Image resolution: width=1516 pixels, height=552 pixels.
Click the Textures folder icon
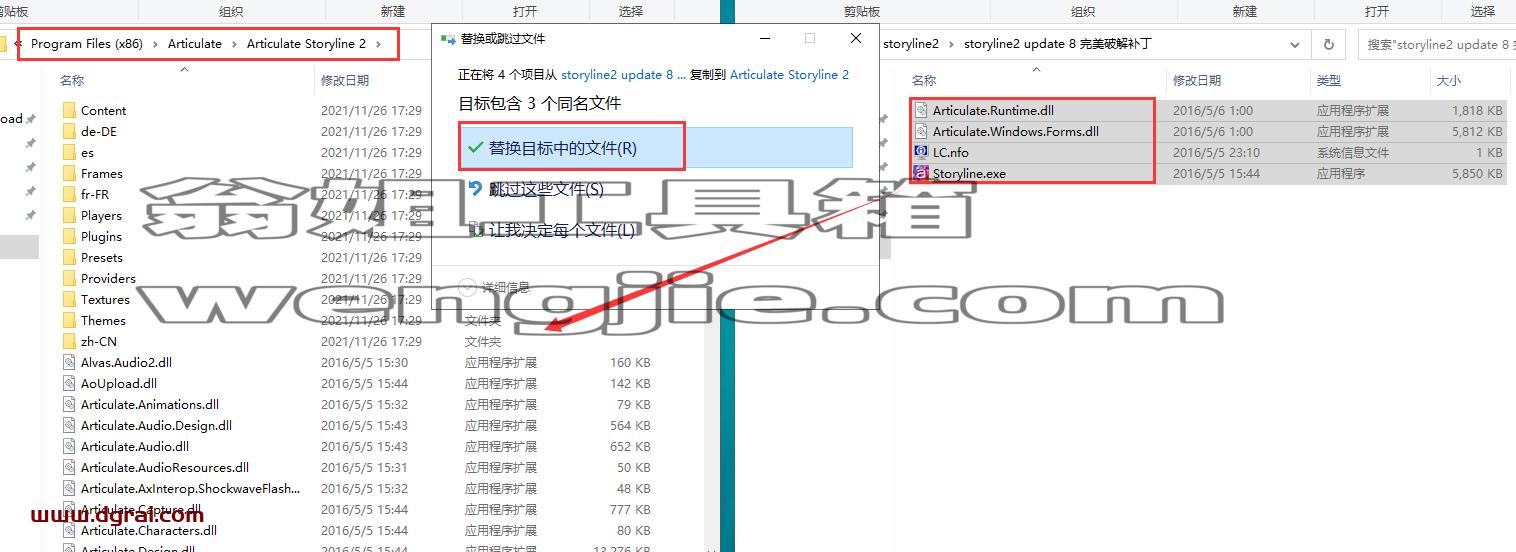(x=69, y=299)
